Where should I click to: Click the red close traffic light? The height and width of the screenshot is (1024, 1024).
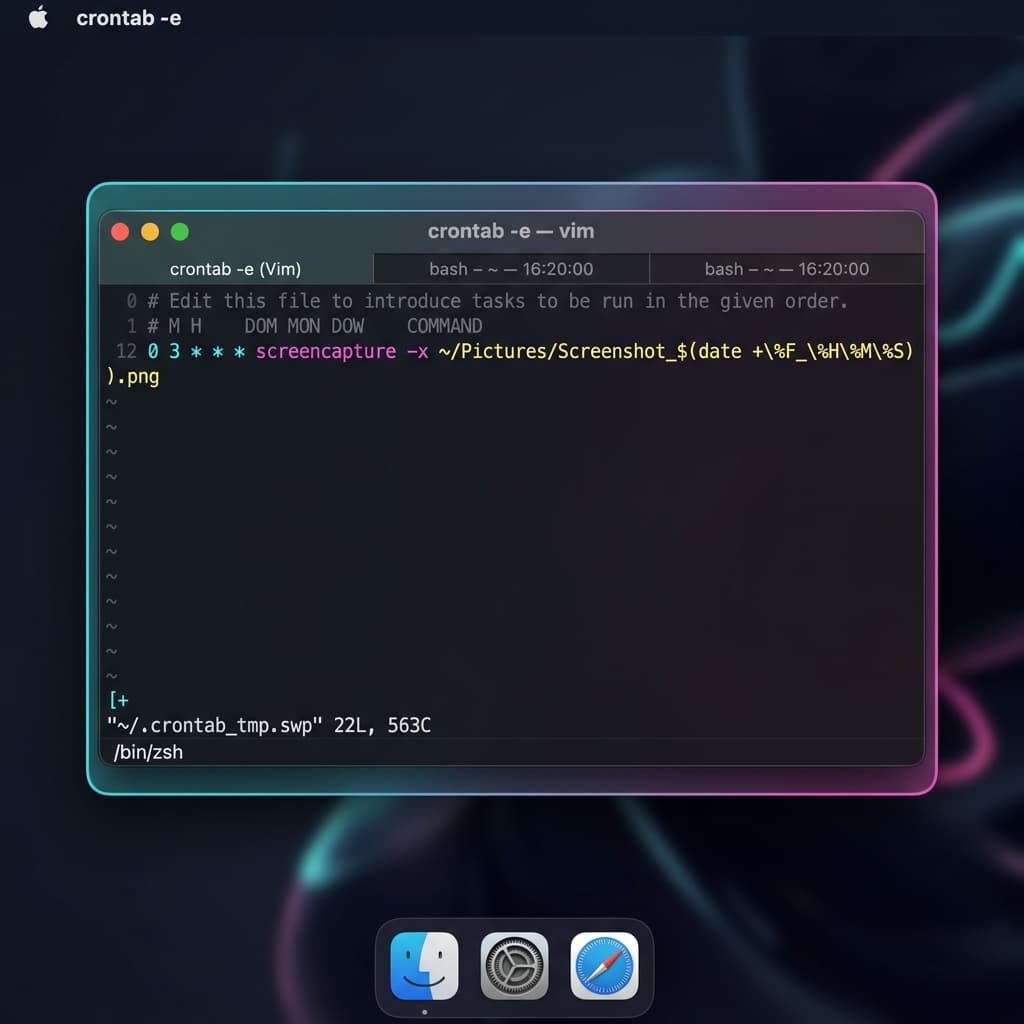[119, 231]
